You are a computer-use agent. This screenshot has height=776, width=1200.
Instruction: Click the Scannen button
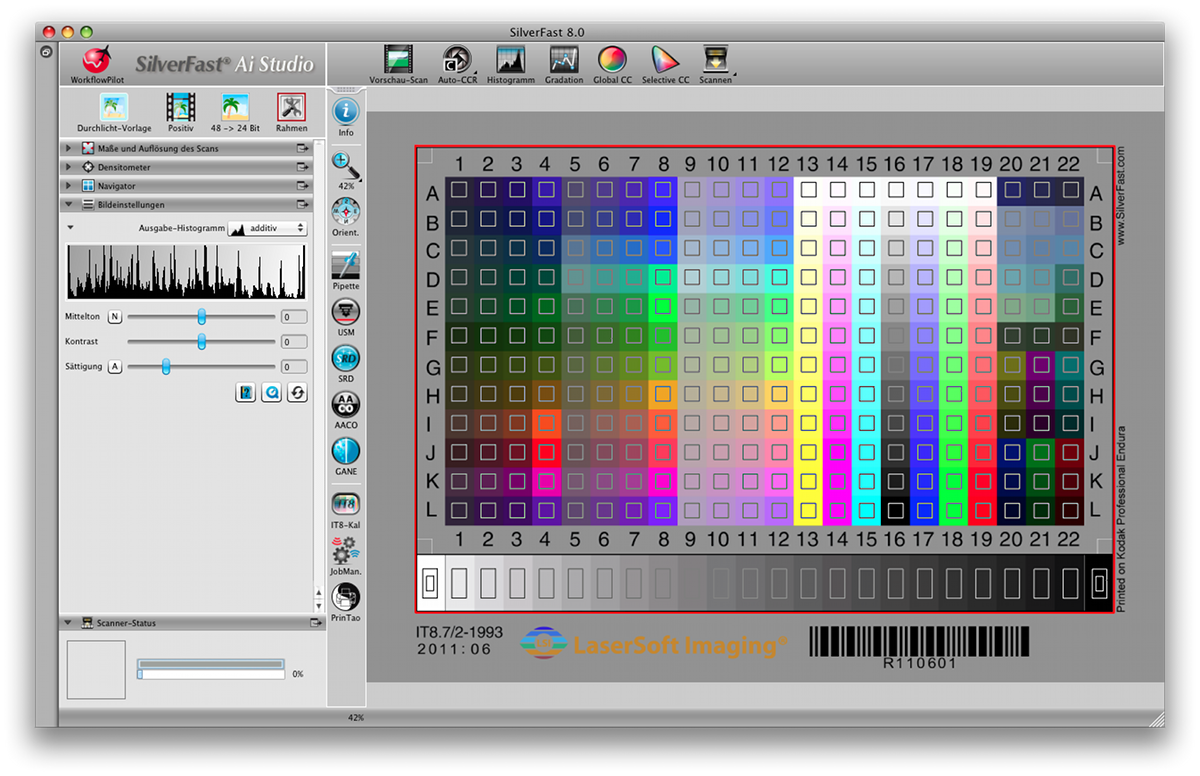[x=715, y=61]
